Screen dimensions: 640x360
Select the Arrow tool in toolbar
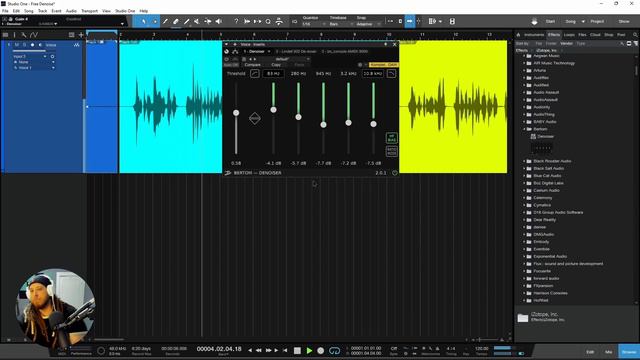click(x=144, y=21)
